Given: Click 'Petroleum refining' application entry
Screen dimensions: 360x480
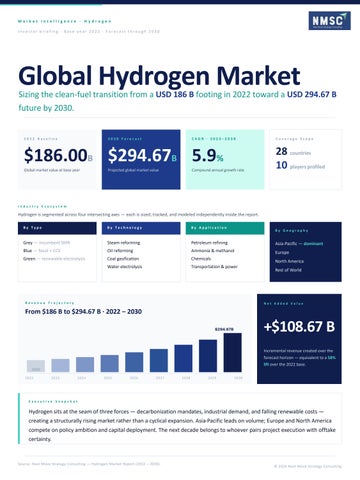Looking at the screenshot, I should point(209,243).
